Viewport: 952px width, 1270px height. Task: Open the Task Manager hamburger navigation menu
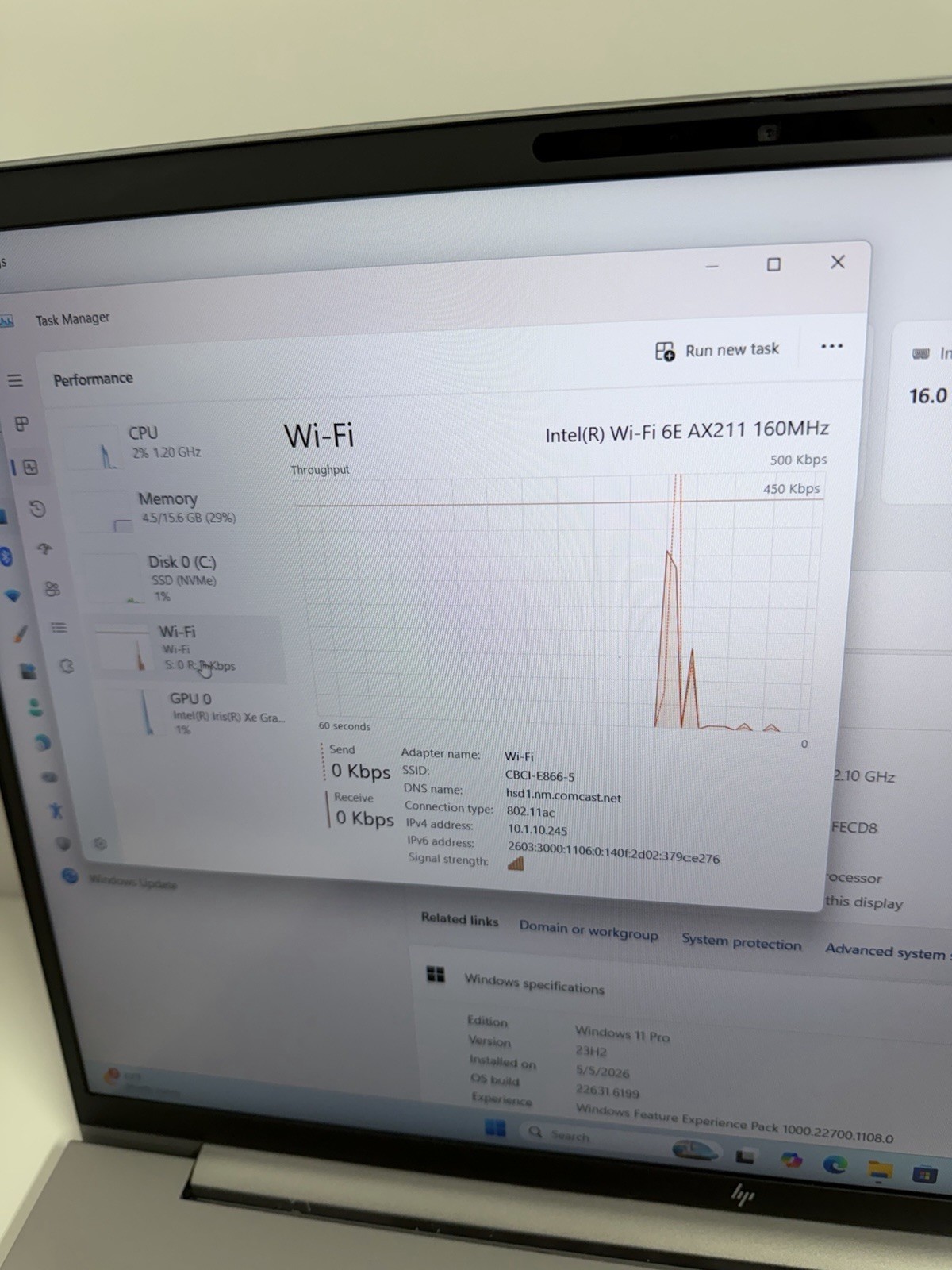click(15, 381)
